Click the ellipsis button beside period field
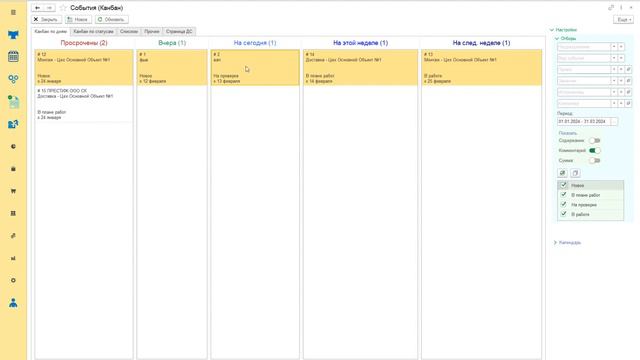Image resolution: width=640 pixels, height=360 pixels. 614,122
